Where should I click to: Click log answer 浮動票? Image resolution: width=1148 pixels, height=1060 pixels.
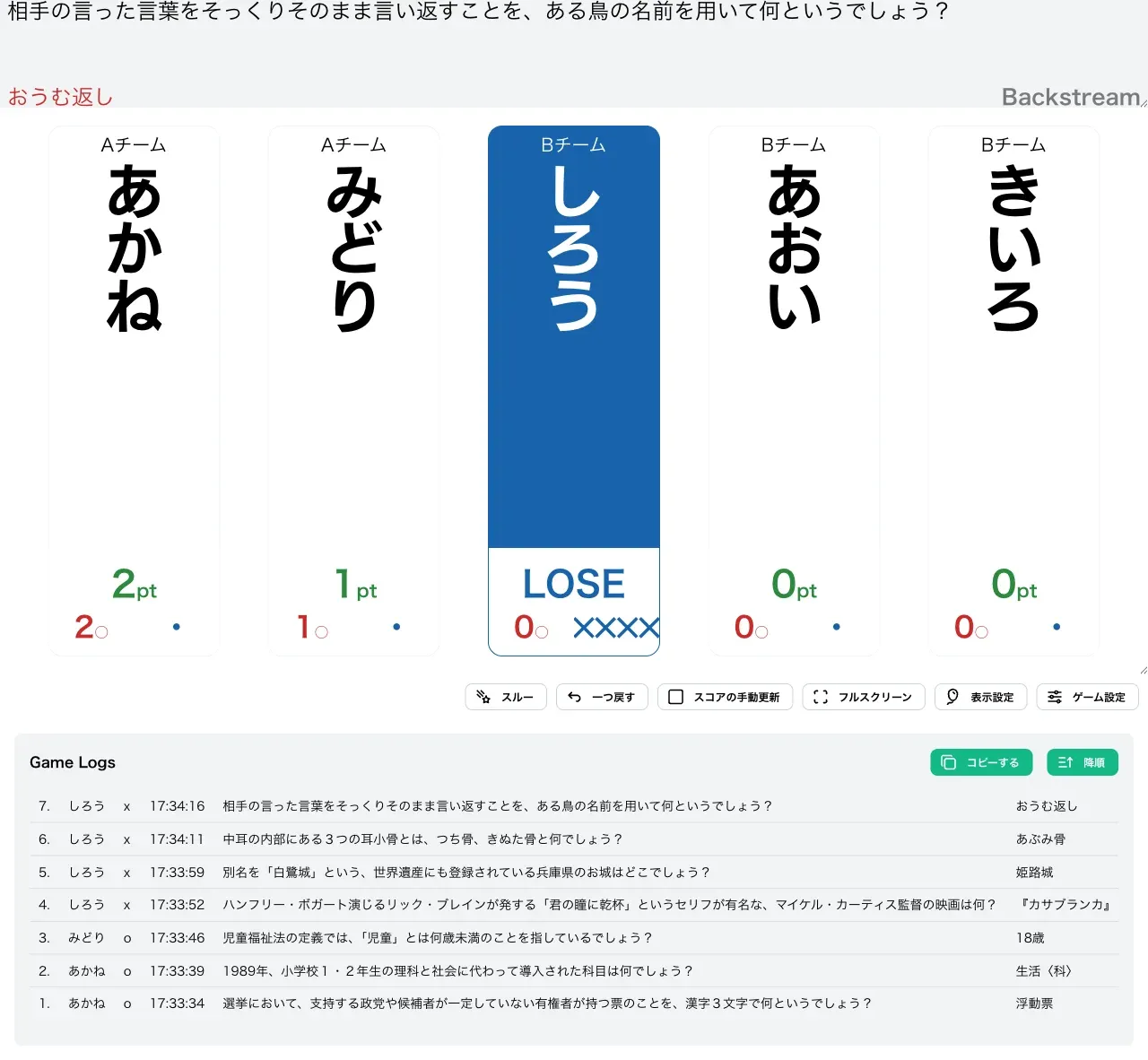click(1034, 1004)
